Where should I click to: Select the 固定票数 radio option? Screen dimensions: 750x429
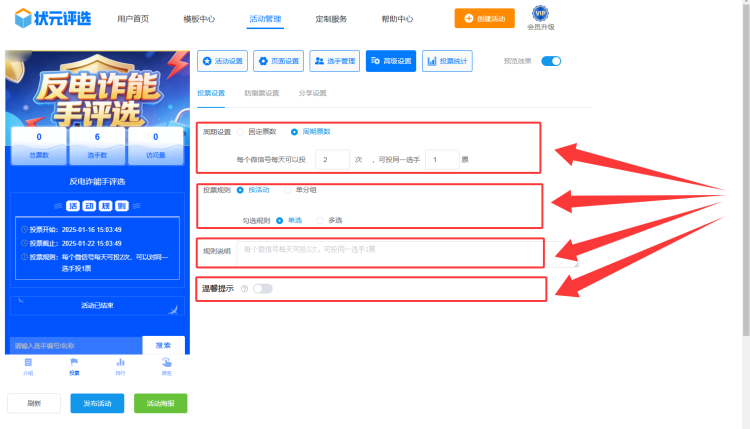tap(240, 132)
